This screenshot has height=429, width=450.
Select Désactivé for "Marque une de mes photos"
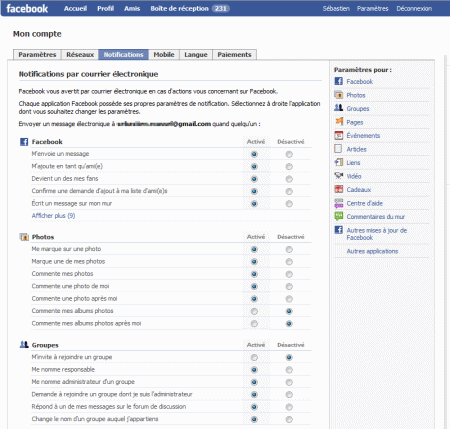coord(289,262)
